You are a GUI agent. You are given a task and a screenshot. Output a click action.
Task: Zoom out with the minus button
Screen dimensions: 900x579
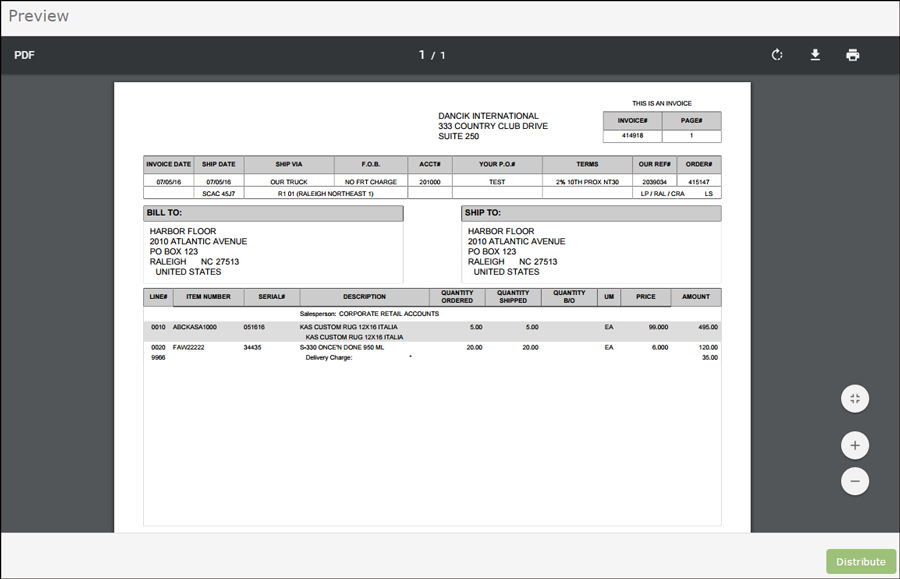855,481
